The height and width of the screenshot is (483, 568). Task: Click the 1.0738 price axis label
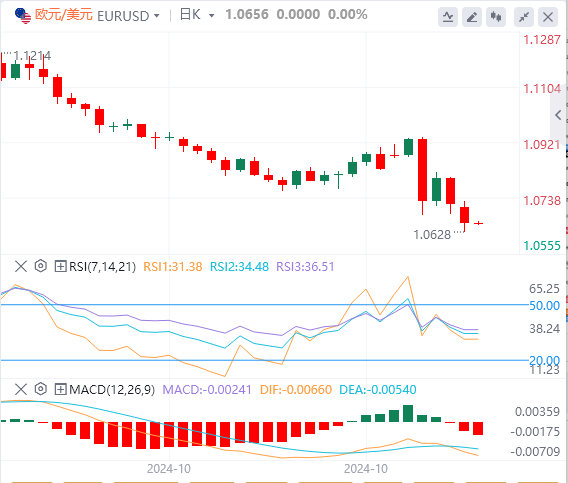(x=542, y=200)
